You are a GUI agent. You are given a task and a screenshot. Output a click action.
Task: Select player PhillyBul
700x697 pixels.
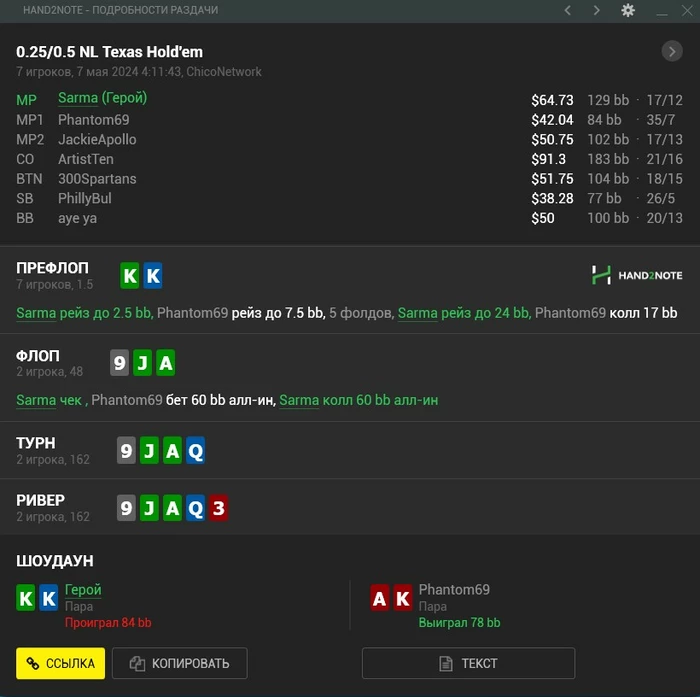tap(85, 198)
